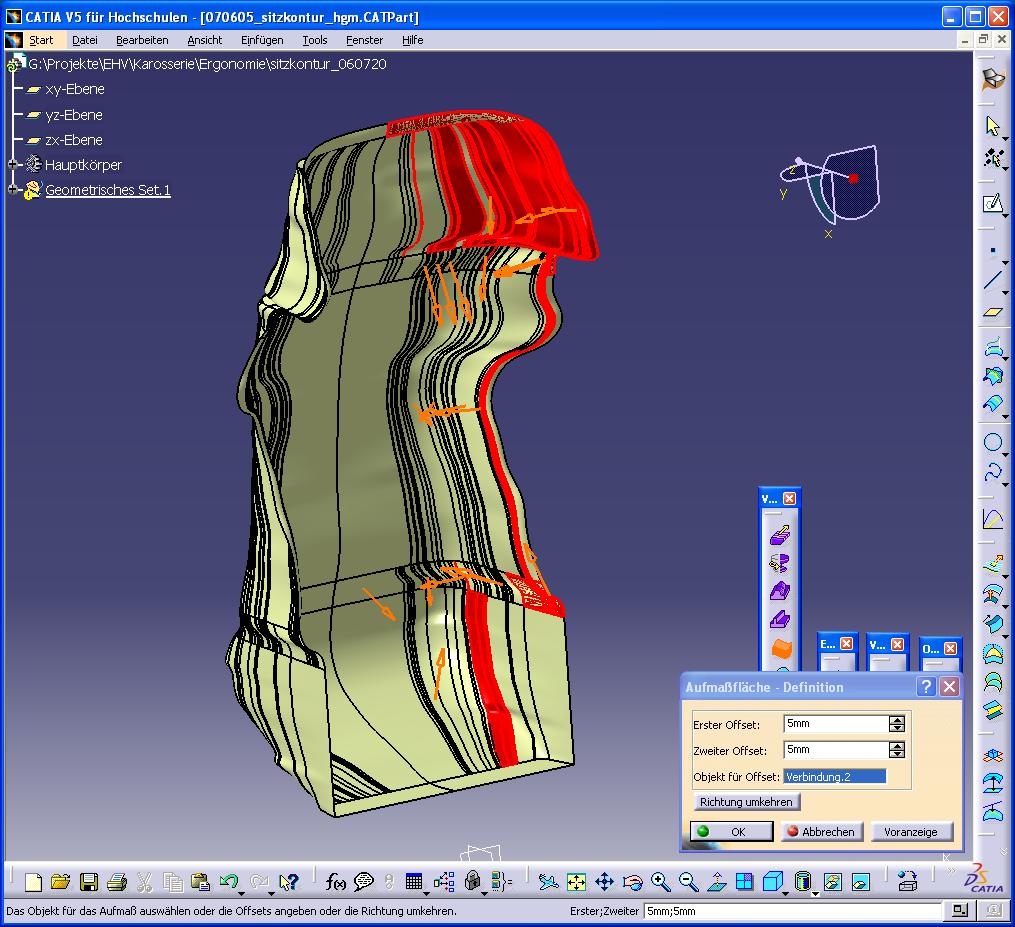Activate Fly mode airplane icon

[x=548, y=882]
